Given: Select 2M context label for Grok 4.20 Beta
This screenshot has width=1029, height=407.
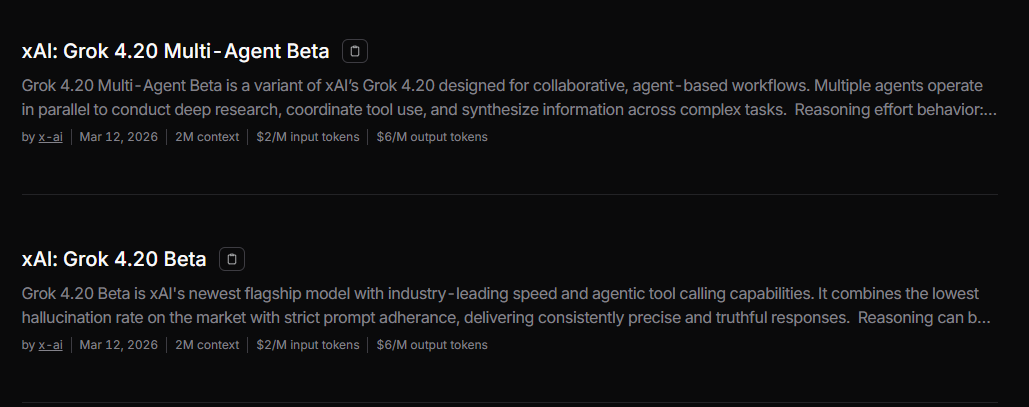Looking at the screenshot, I should click(207, 345).
